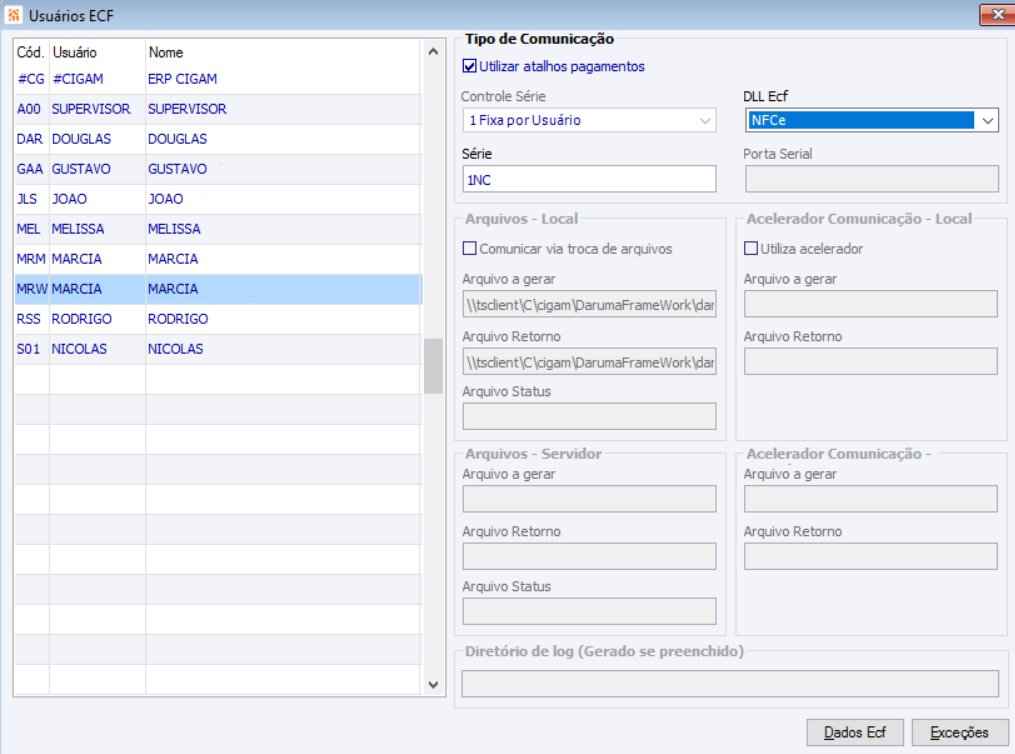This screenshot has width=1015, height=754.
Task: Expand the DLL Ecf combo box
Action: point(988,120)
